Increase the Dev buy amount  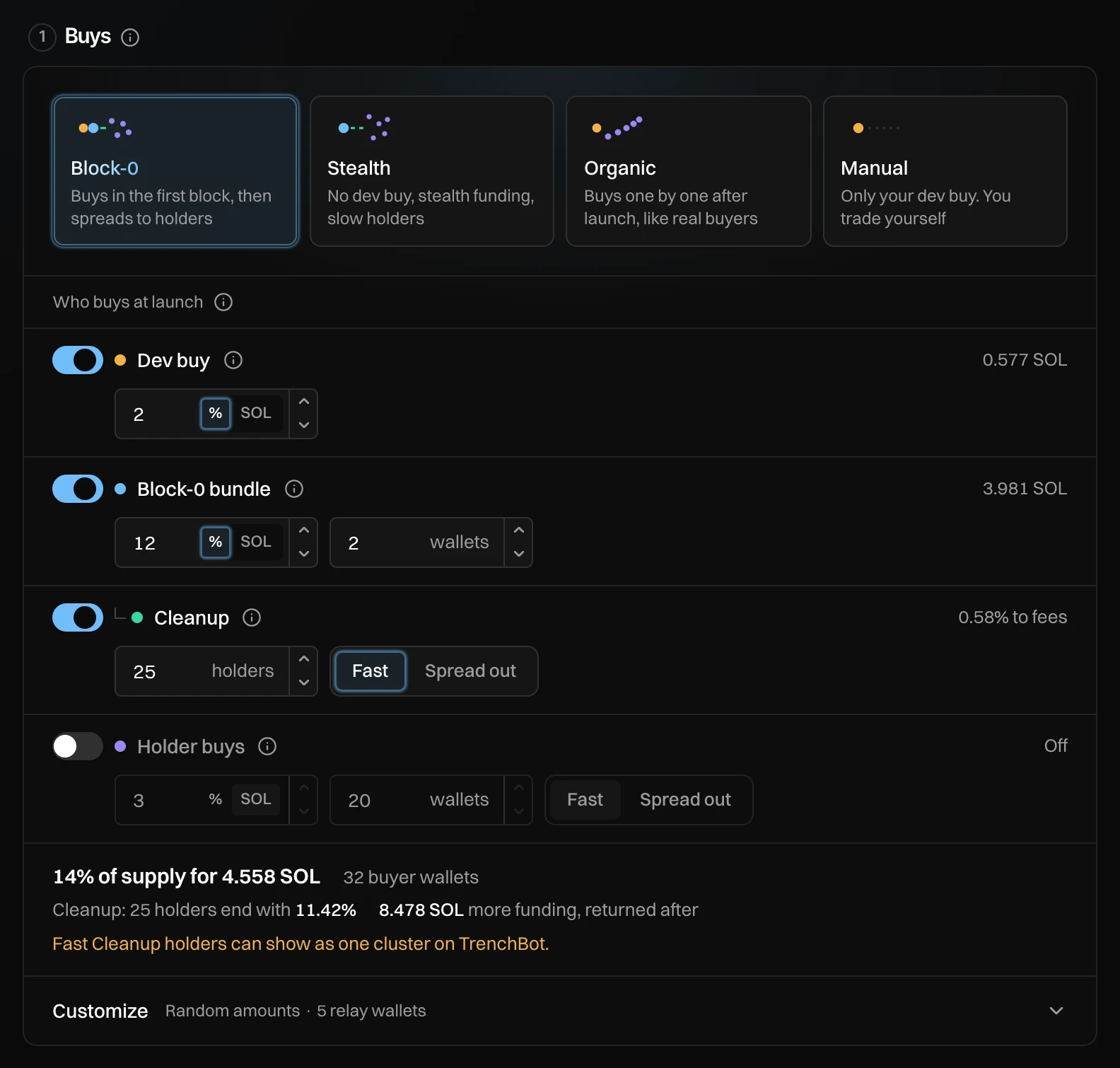click(x=304, y=402)
